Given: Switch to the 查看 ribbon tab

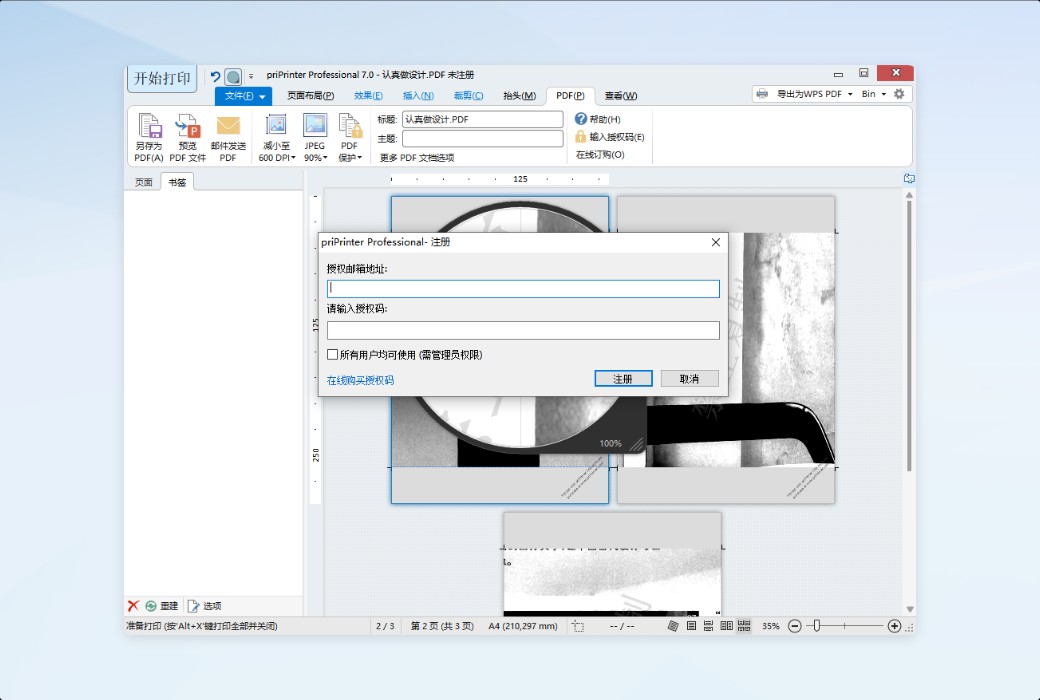Looking at the screenshot, I should [621, 96].
